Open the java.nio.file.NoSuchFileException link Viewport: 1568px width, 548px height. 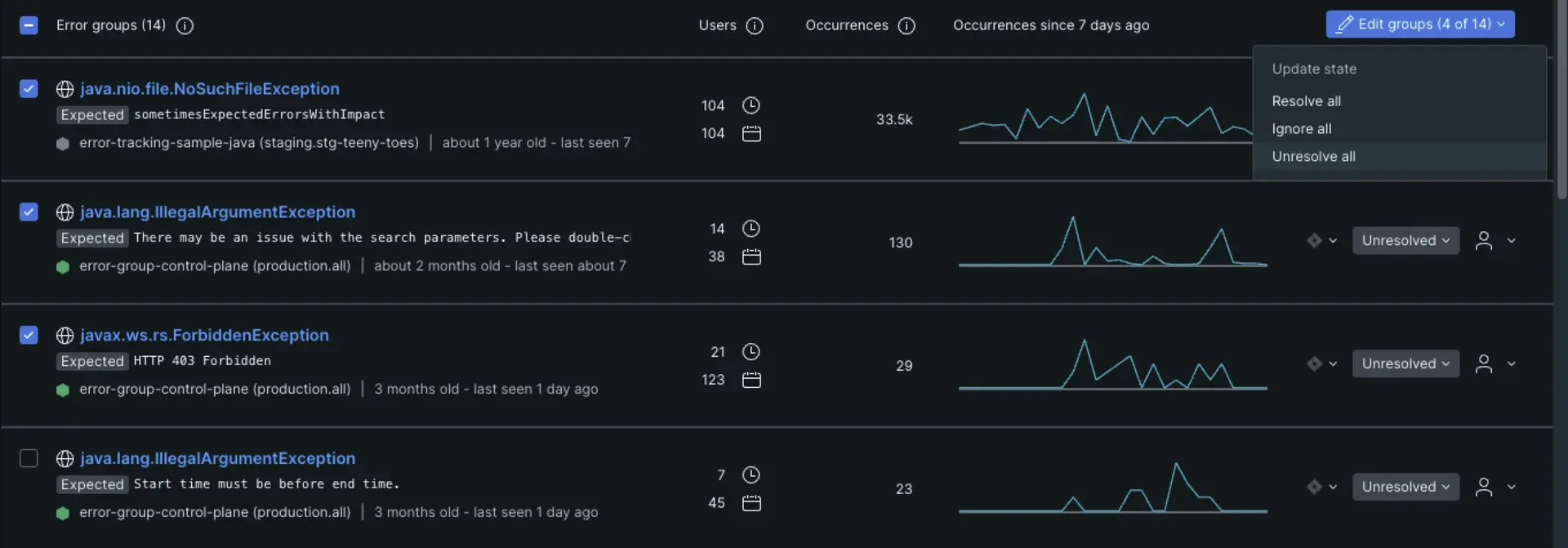point(210,89)
